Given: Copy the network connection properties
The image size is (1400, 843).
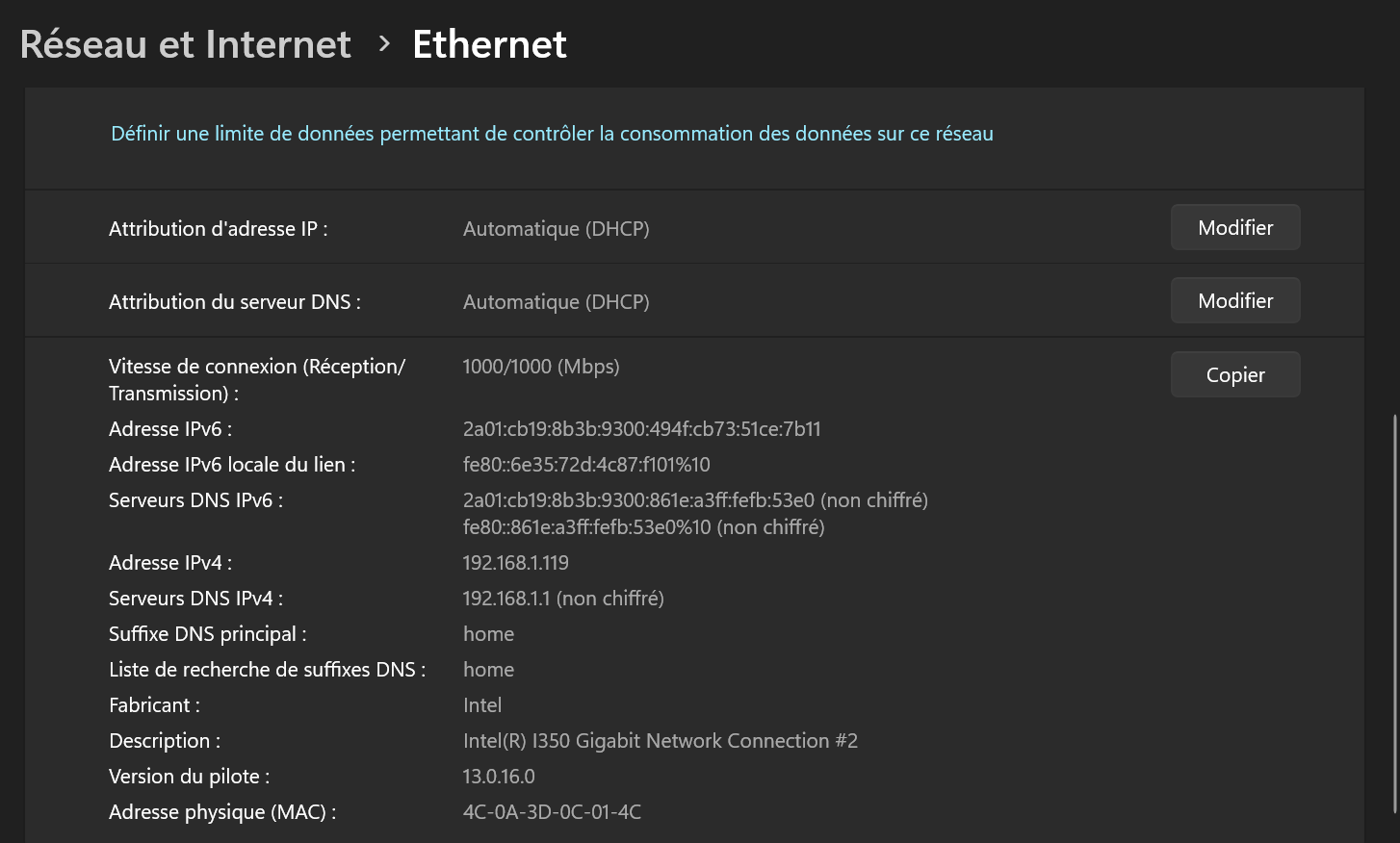Looking at the screenshot, I should point(1234,375).
